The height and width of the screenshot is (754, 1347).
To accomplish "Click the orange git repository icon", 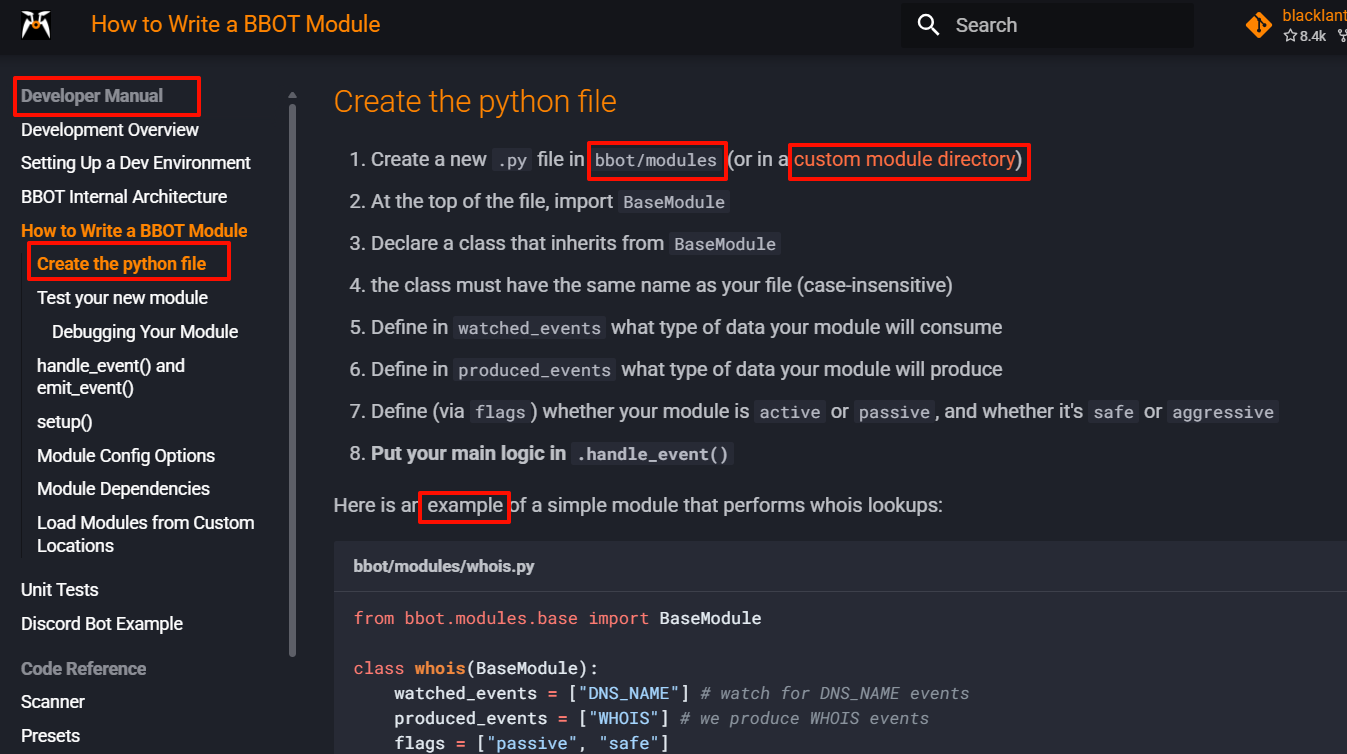I will pyautogui.click(x=1258, y=25).
